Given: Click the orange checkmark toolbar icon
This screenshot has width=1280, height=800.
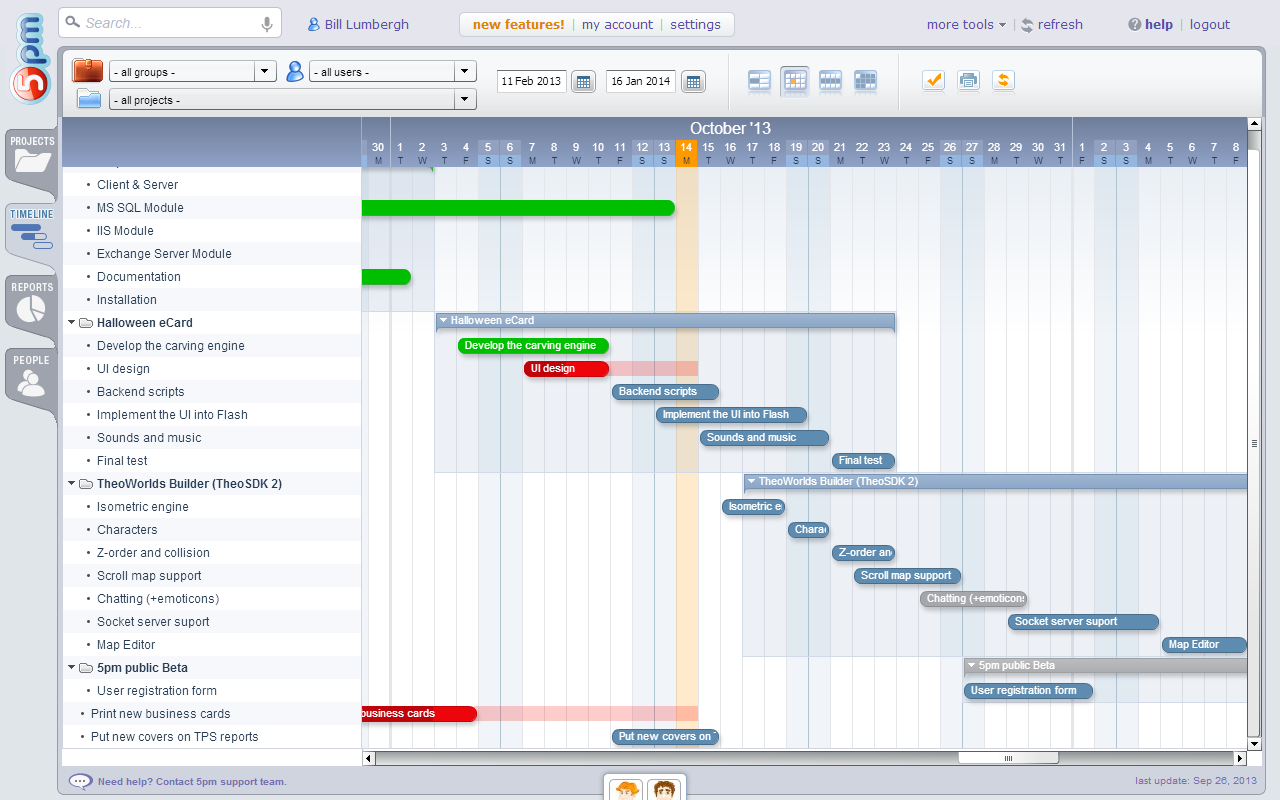Looking at the screenshot, I should (933, 81).
